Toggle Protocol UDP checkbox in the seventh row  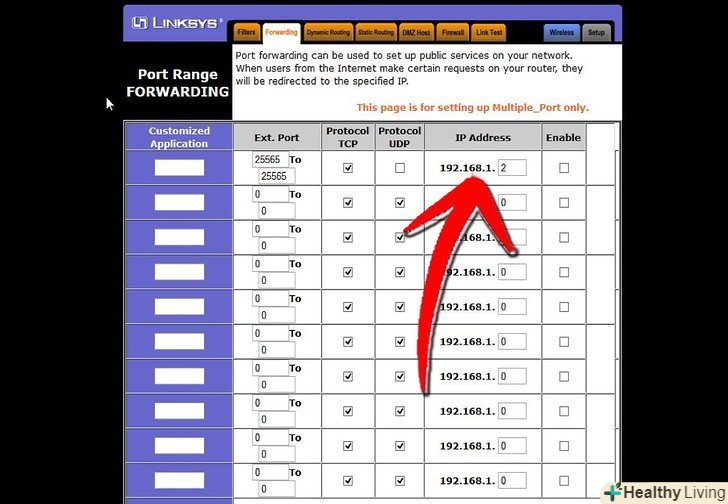tap(400, 377)
